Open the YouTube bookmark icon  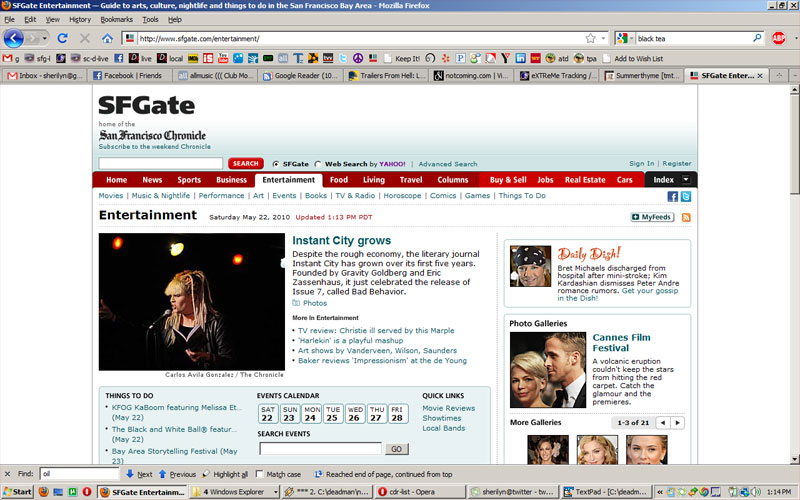click(x=223, y=59)
